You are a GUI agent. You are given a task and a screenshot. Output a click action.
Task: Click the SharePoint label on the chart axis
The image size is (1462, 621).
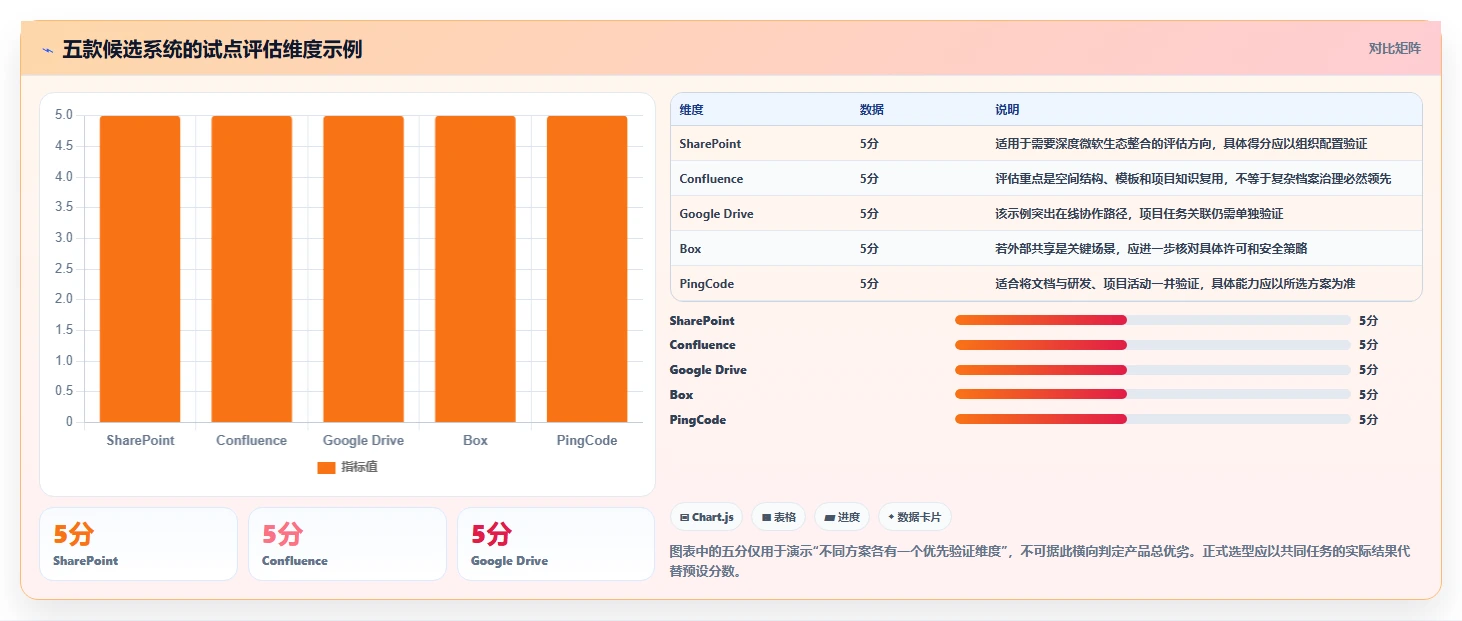click(140, 440)
